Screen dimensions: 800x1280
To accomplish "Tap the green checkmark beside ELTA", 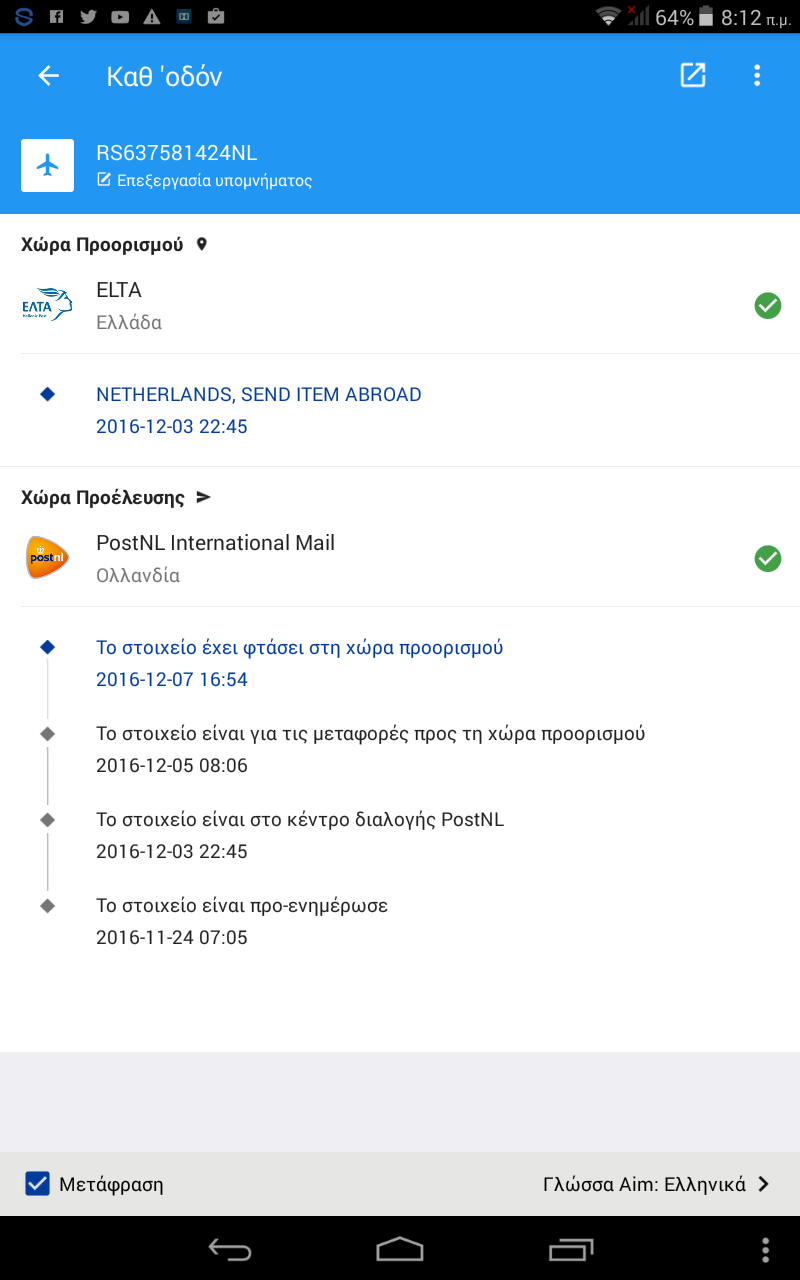I will coord(768,306).
